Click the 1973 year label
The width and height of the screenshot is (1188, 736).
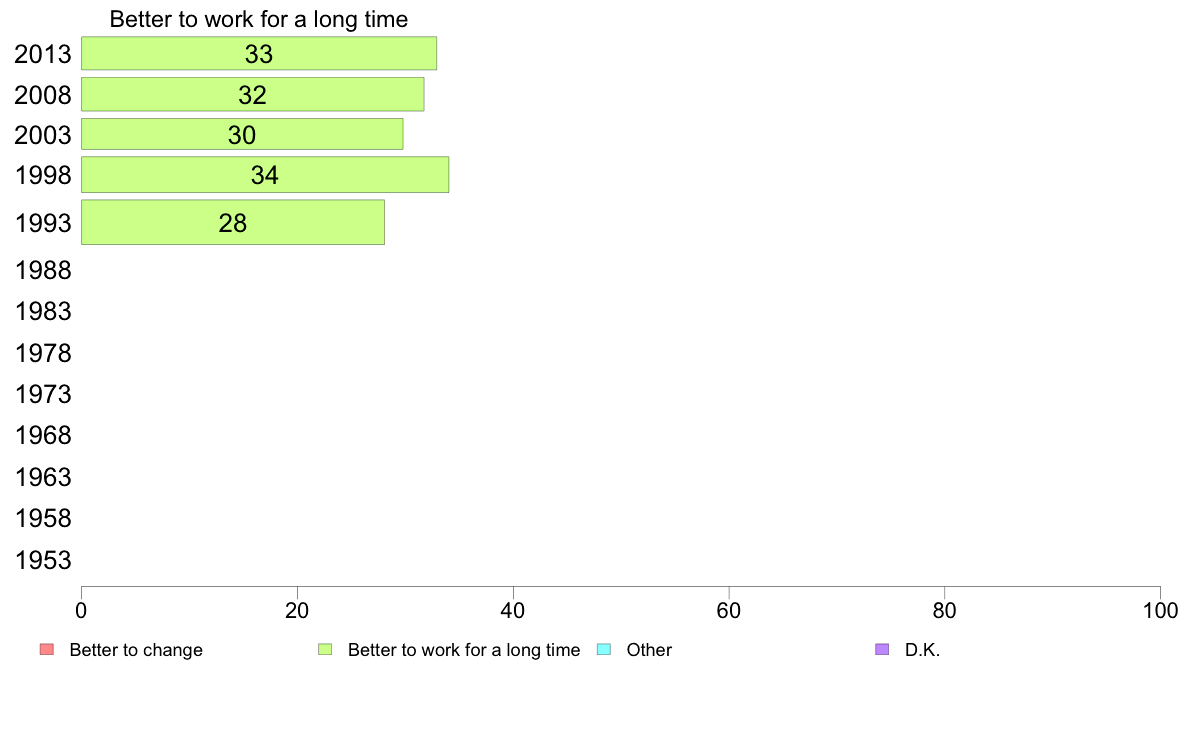pyautogui.click(x=42, y=394)
